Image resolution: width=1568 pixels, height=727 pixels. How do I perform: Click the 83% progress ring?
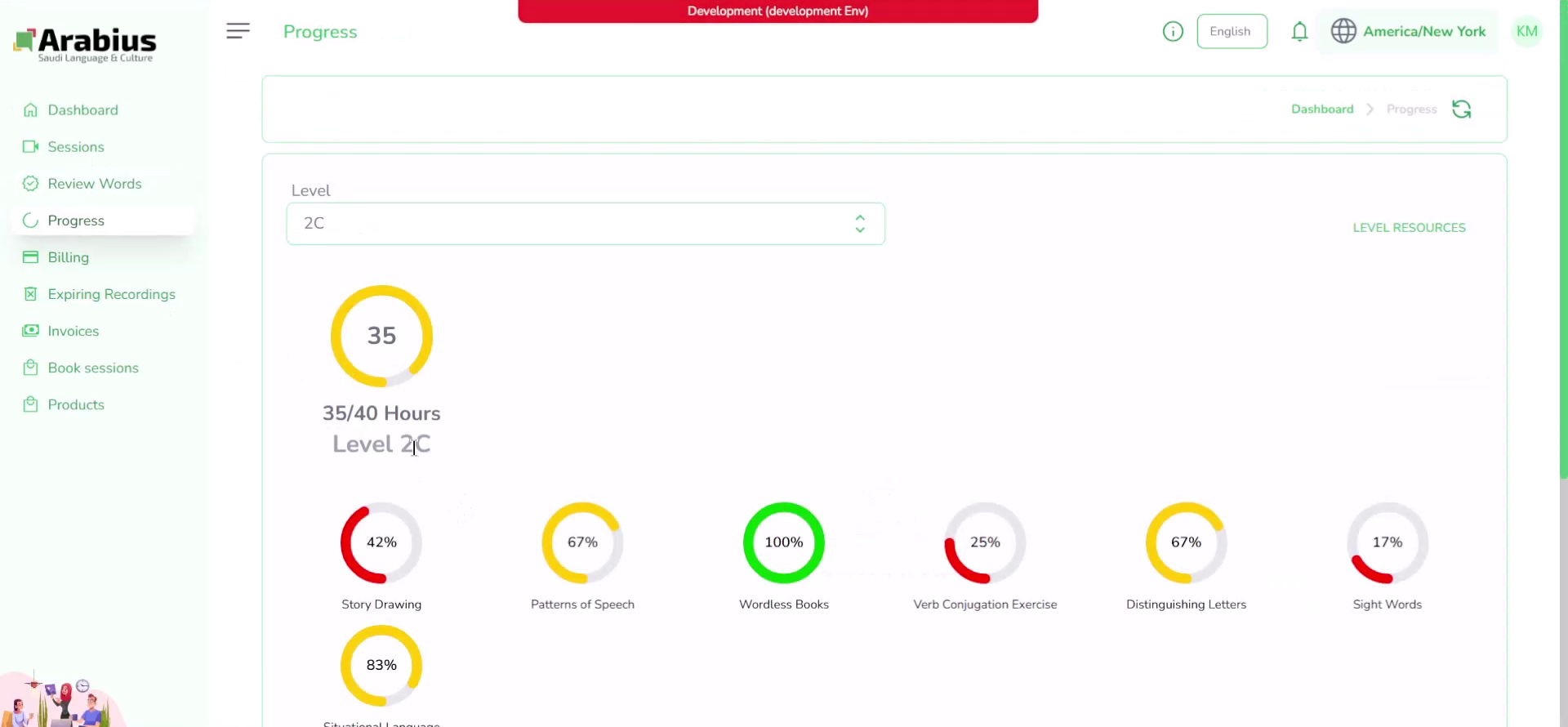coord(381,666)
